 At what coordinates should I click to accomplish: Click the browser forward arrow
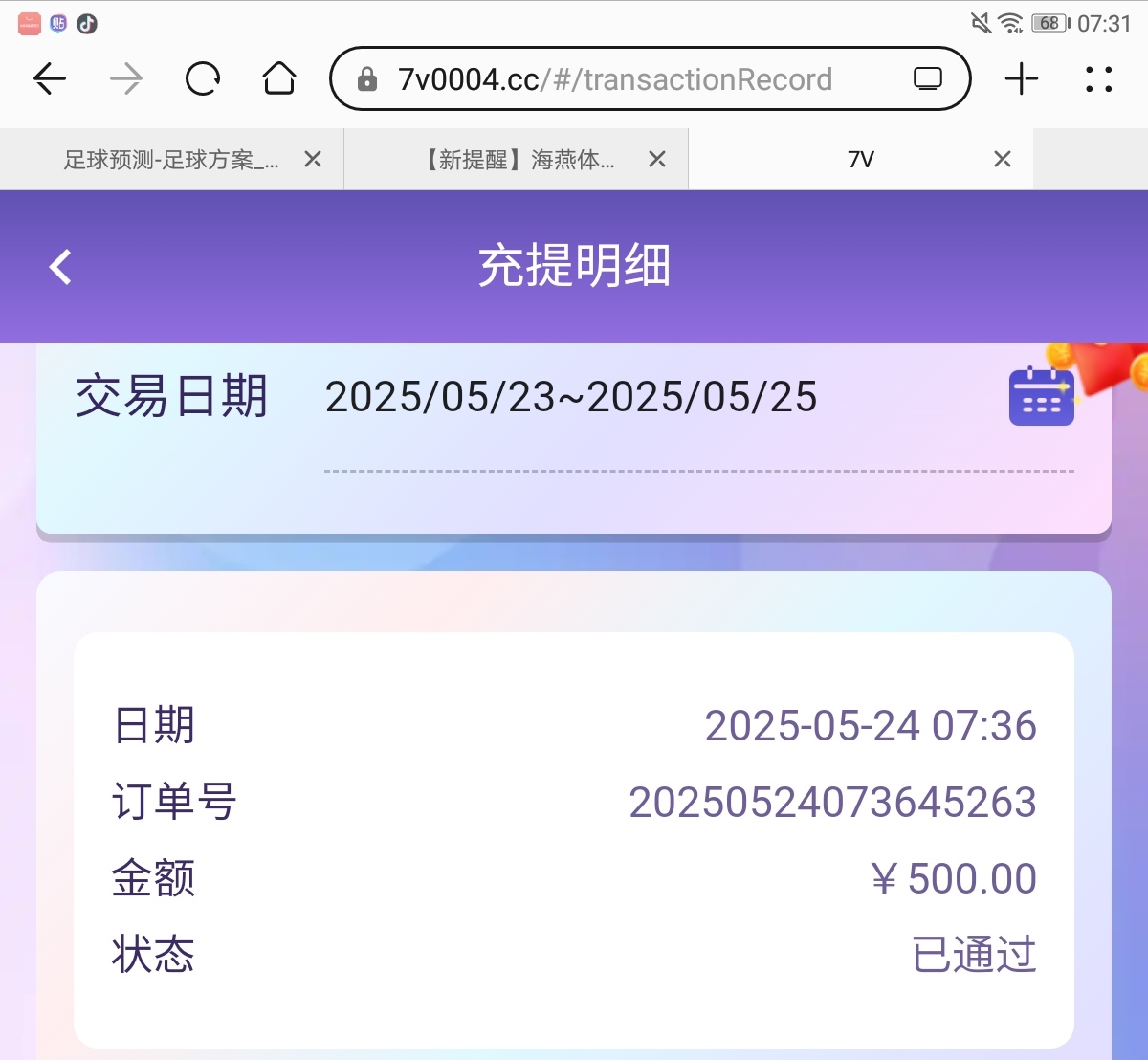point(125,78)
